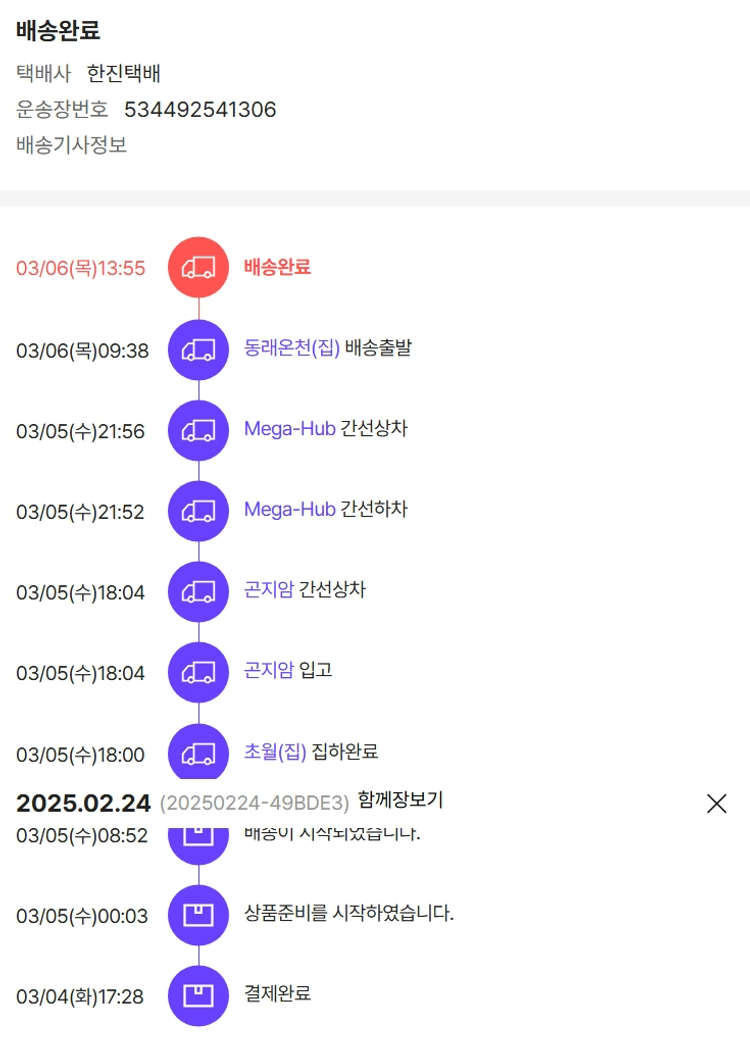This screenshot has height=1037, width=750.
Task: Click the 배송기사정보 label
Action: point(71,145)
